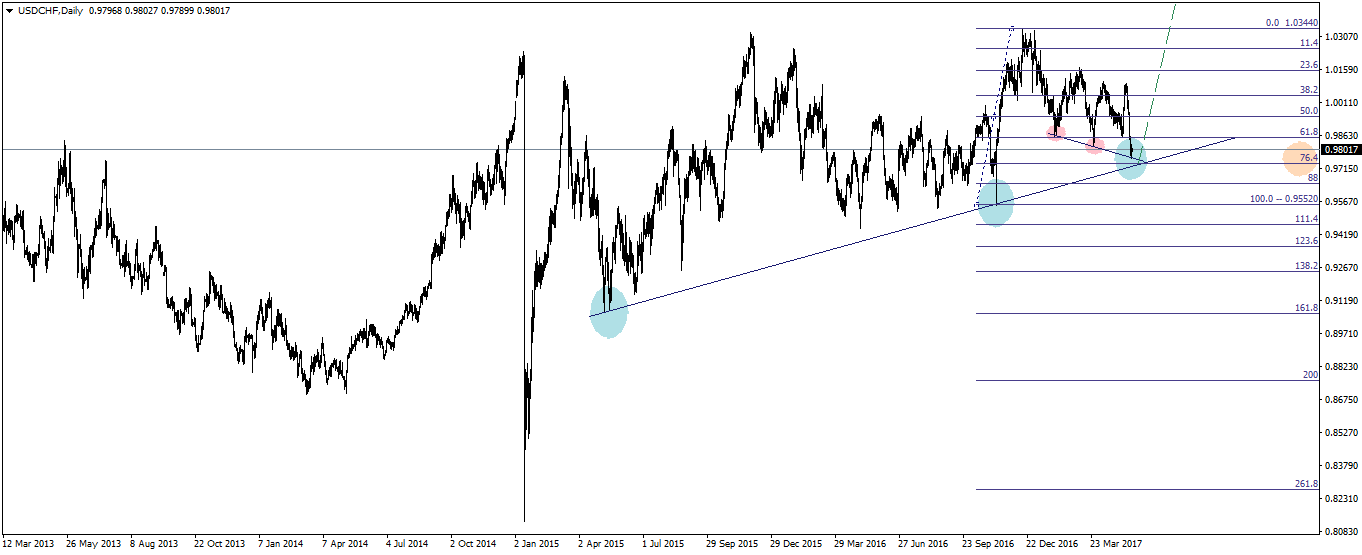Click the 0.94190 price scale value
Screen dimensions: 1362x555
pyautogui.click(x=1340, y=235)
